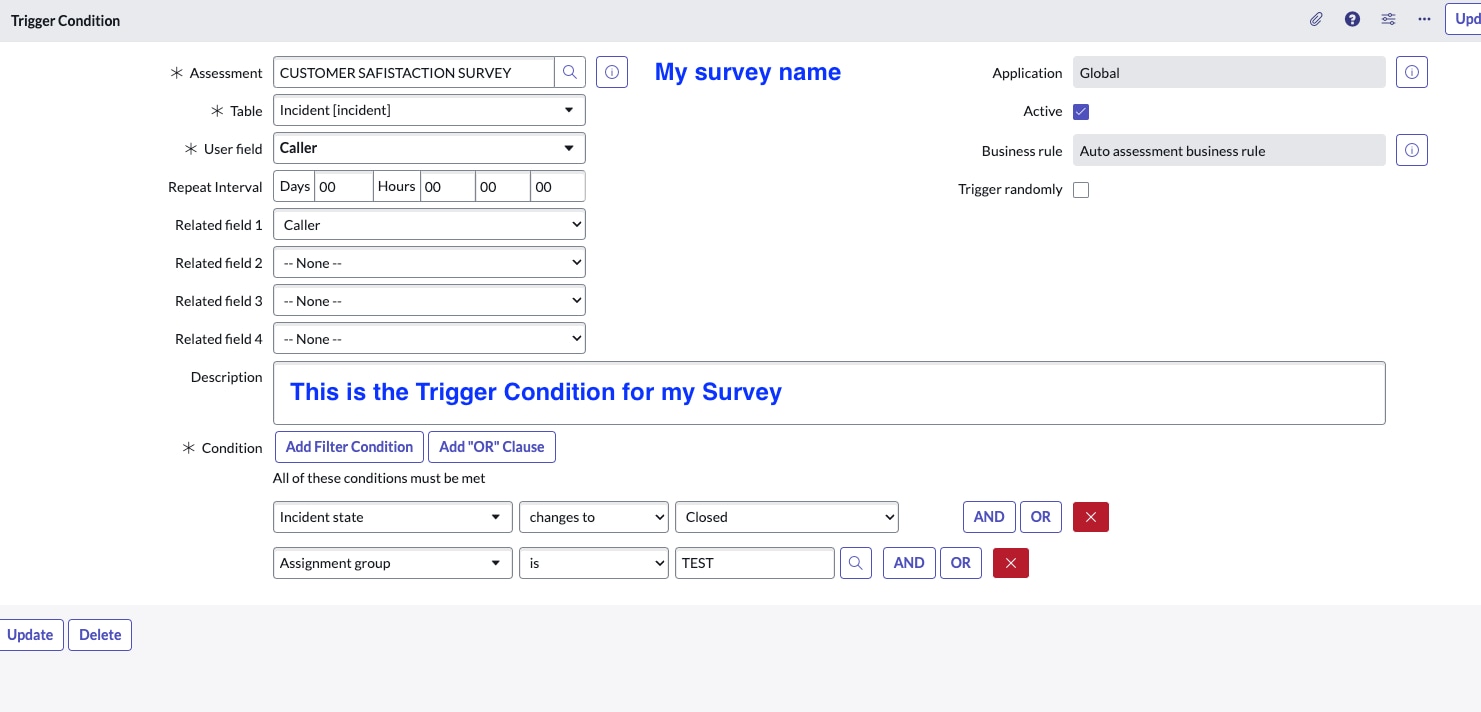The height and width of the screenshot is (712, 1481).
Task: Click the Assessment lookup search icon
Action: coord(569,72)
